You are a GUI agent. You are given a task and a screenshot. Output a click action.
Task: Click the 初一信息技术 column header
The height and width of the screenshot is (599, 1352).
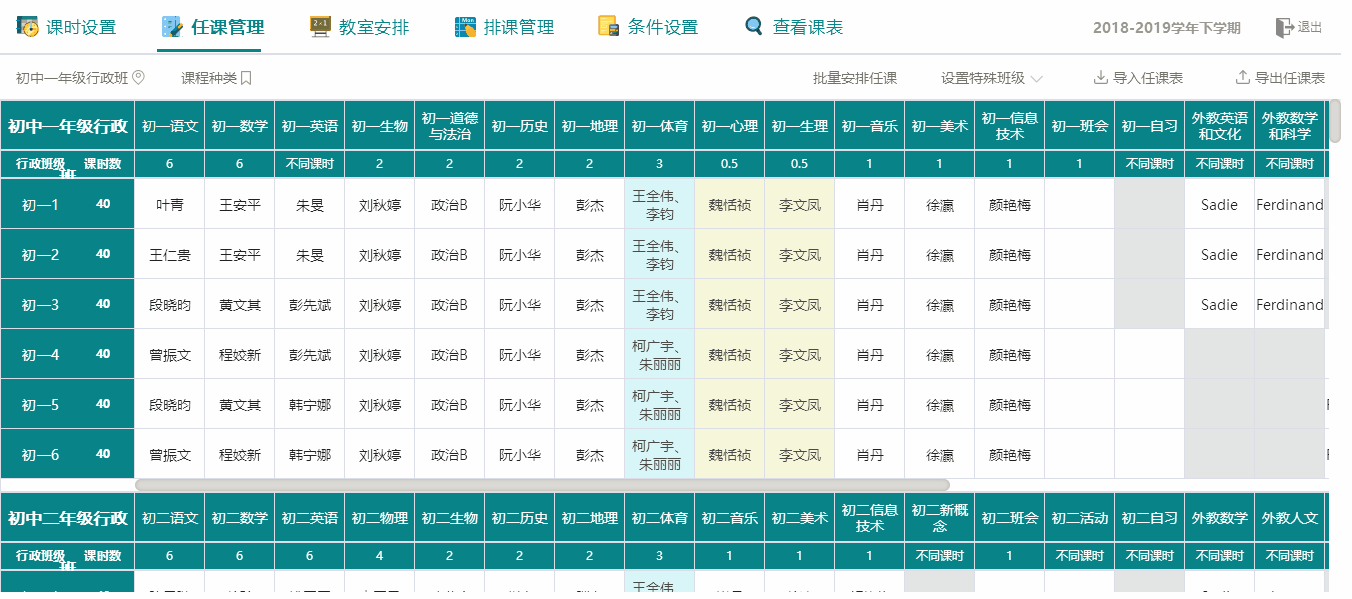[x=1010, y=126]
